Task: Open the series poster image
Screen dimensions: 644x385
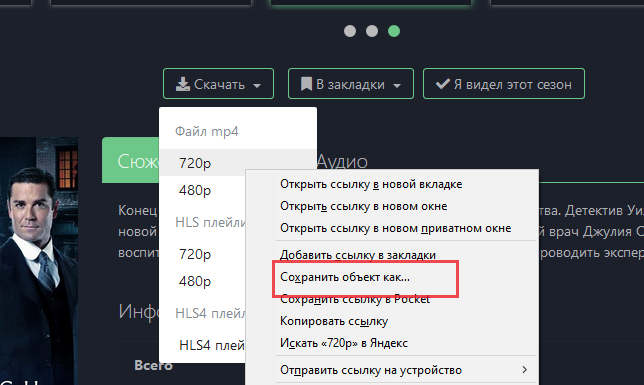Action: tap(39, 261)
